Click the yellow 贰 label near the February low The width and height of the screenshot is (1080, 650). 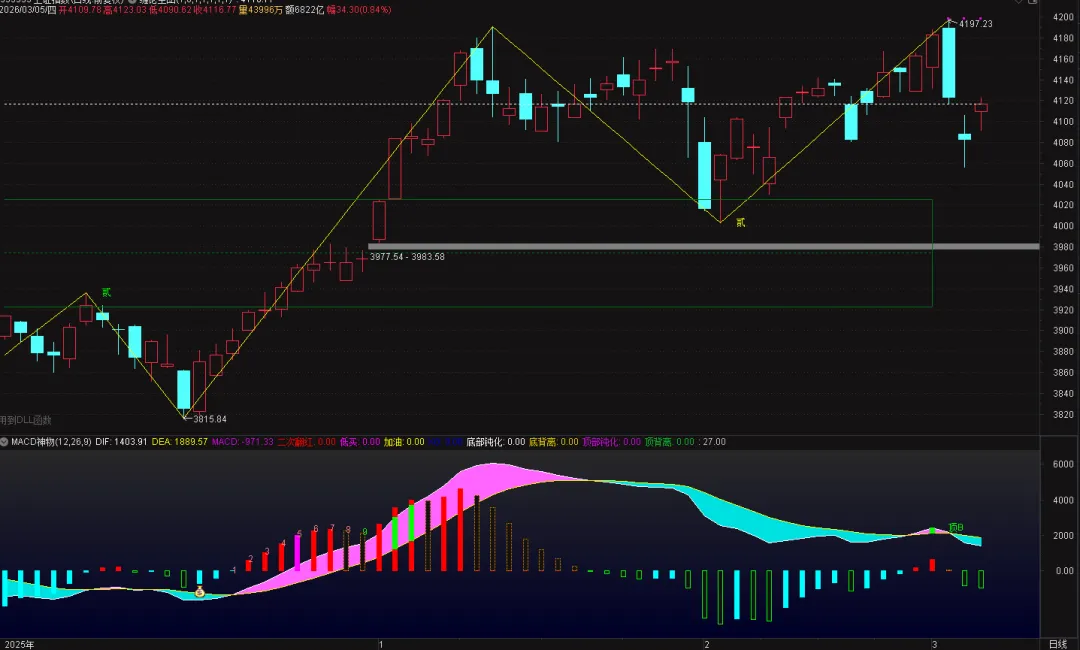(x=740, y=222)
